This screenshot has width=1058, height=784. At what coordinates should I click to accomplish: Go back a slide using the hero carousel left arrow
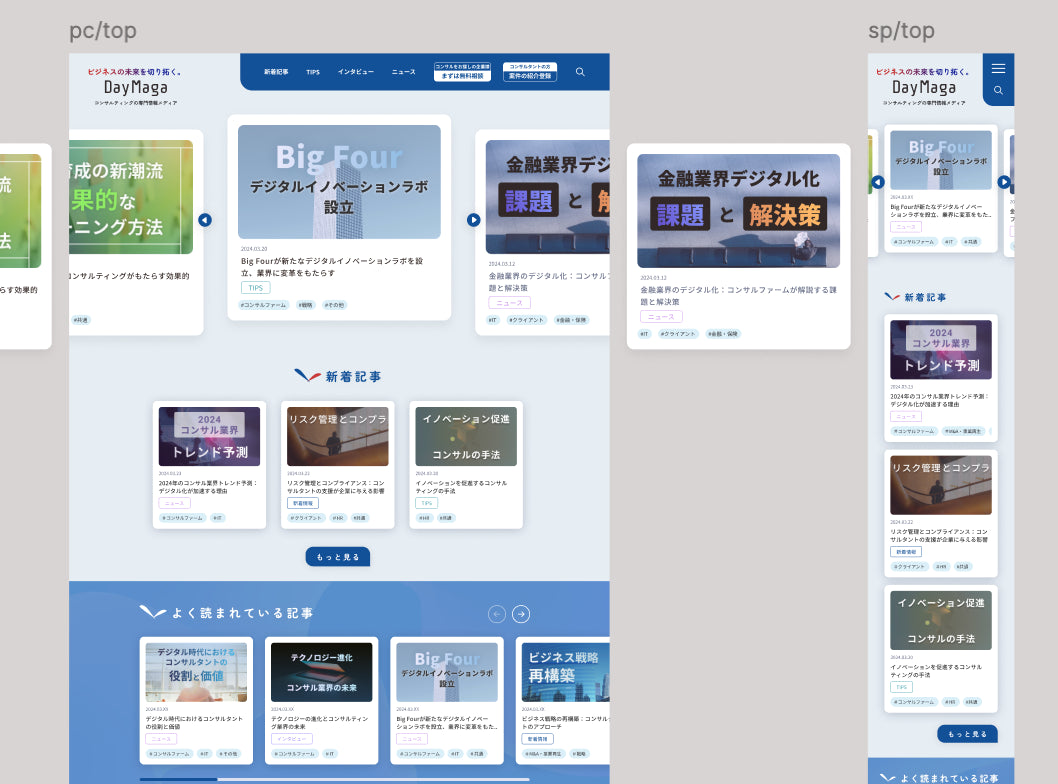click(205, 219)
